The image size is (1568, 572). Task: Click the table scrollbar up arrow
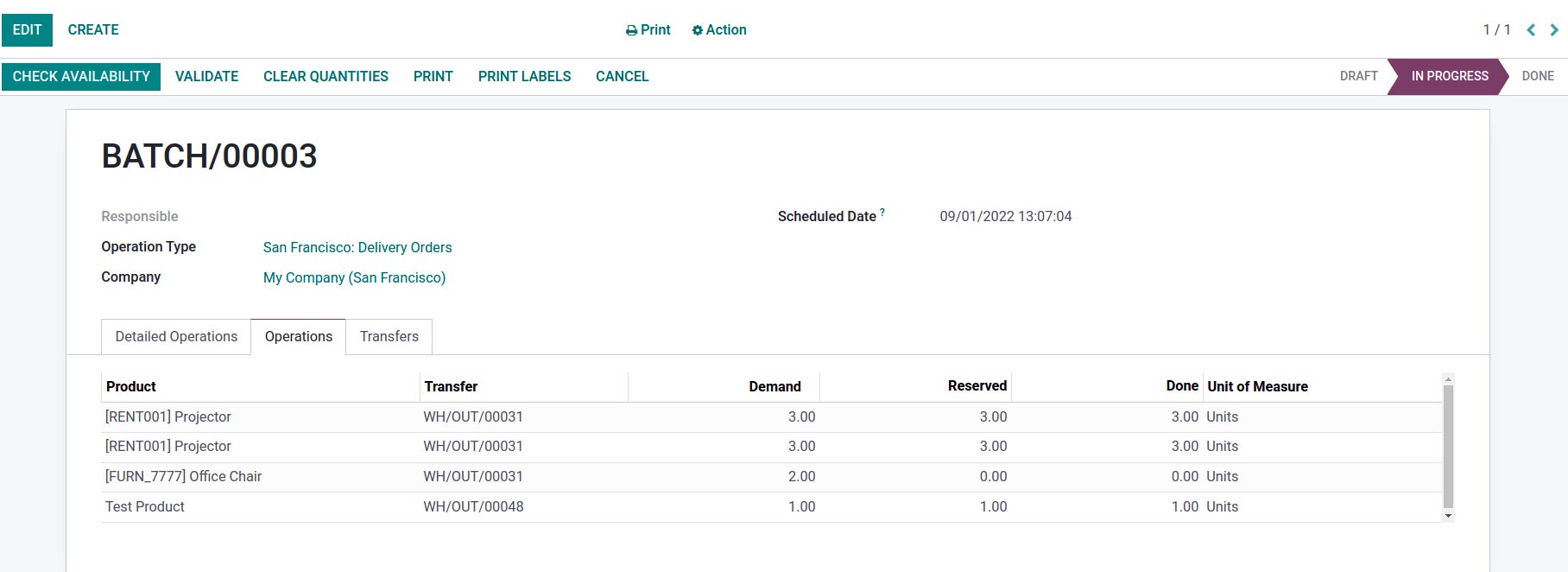(x=1448, y=379)
